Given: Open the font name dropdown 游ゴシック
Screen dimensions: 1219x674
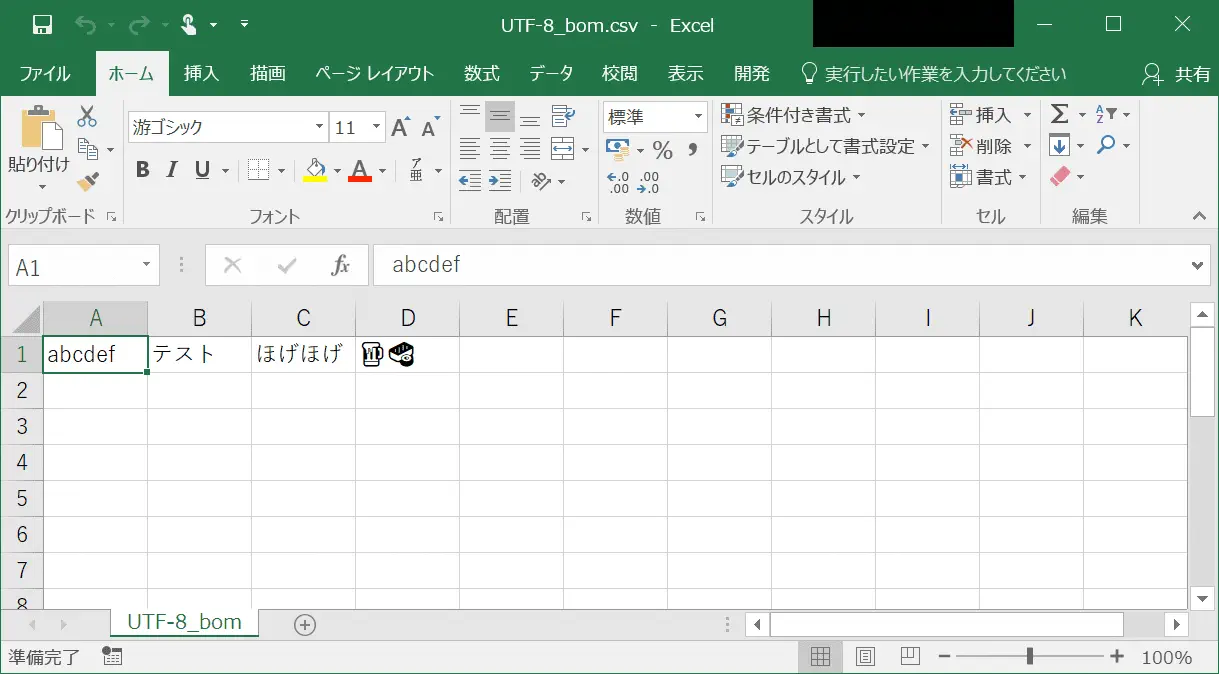Looking at the screenshot, I should click(x=319, y=128).
